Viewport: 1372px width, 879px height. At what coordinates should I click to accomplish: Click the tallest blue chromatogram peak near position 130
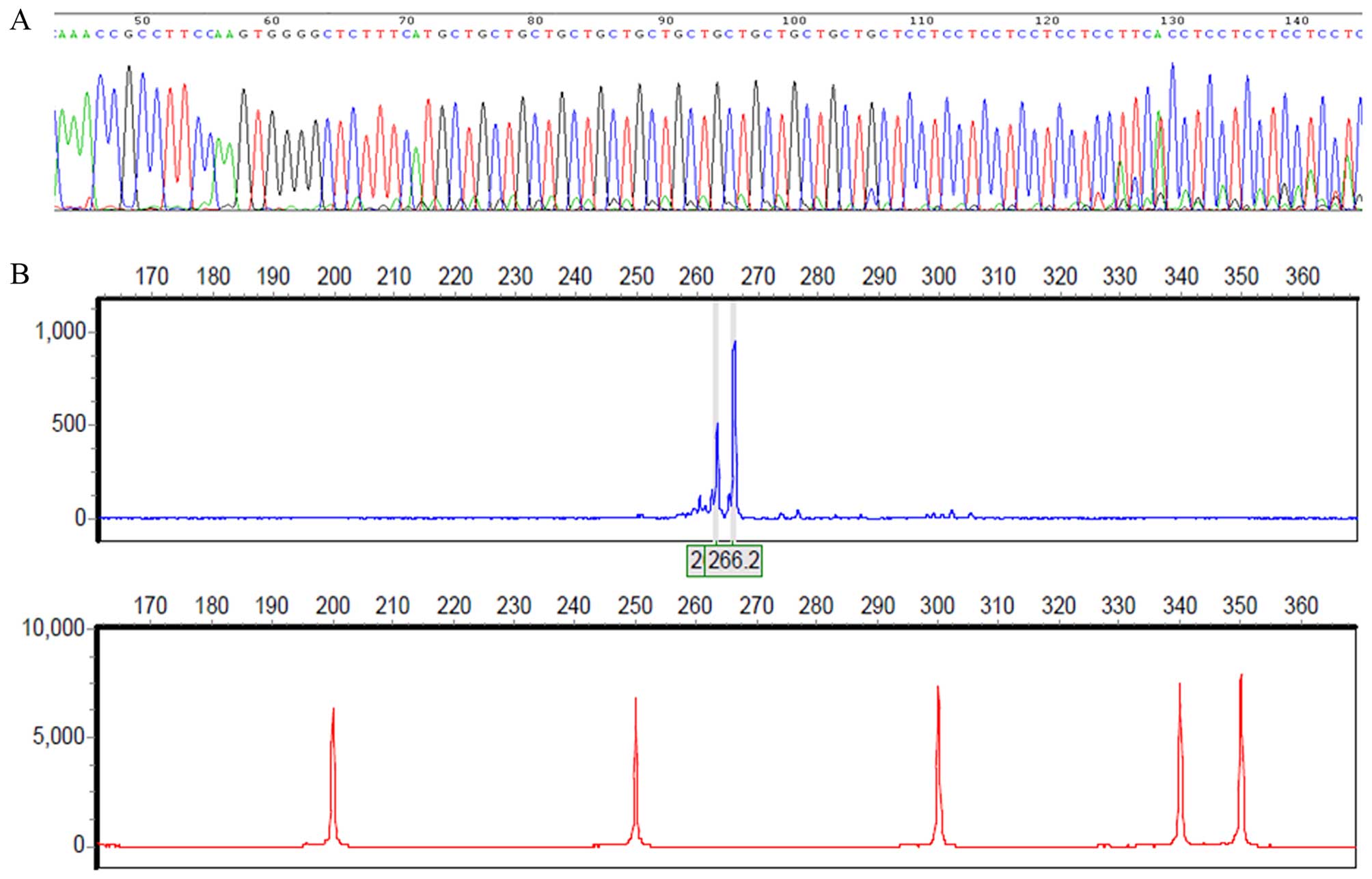pos(1172,68)
